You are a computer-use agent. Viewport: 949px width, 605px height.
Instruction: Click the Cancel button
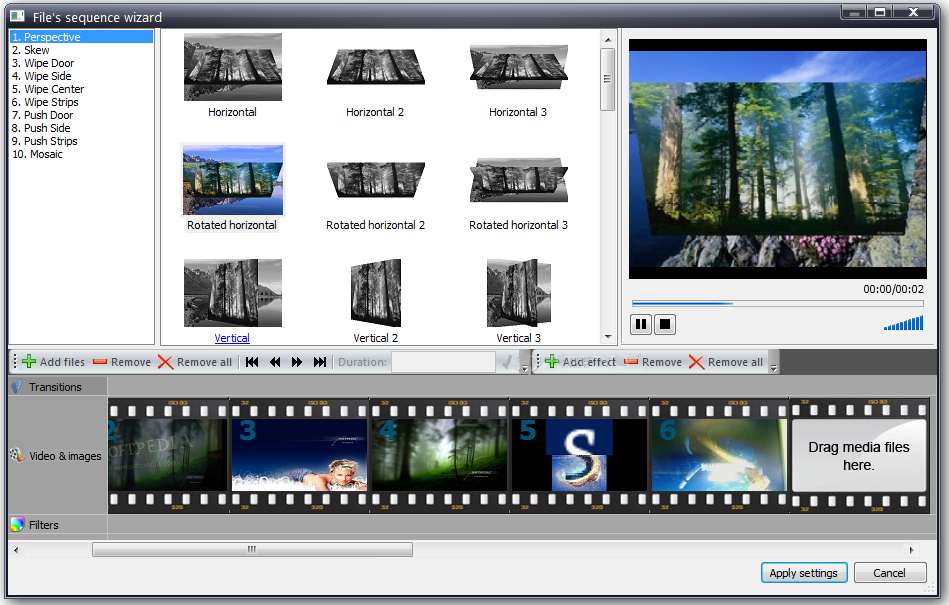pyautogui.click(x=889, y=572)
